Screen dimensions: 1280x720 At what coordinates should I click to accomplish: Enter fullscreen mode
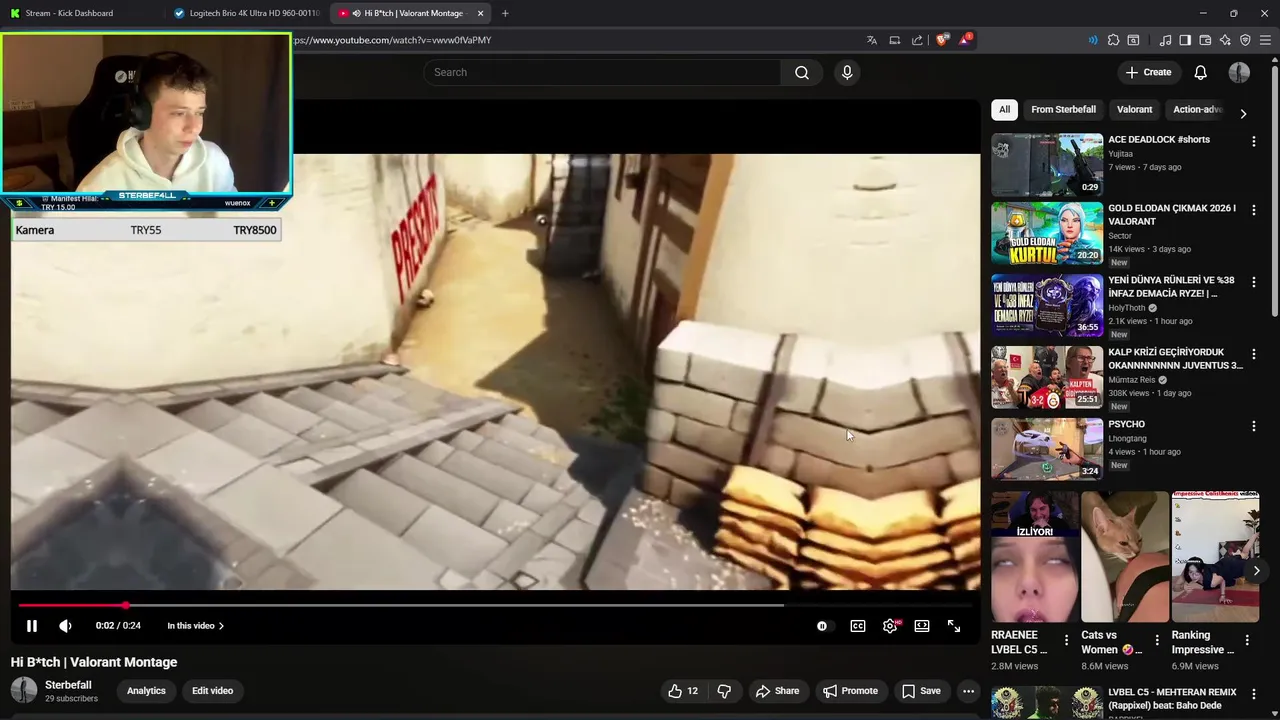click(x=954, y=626)
